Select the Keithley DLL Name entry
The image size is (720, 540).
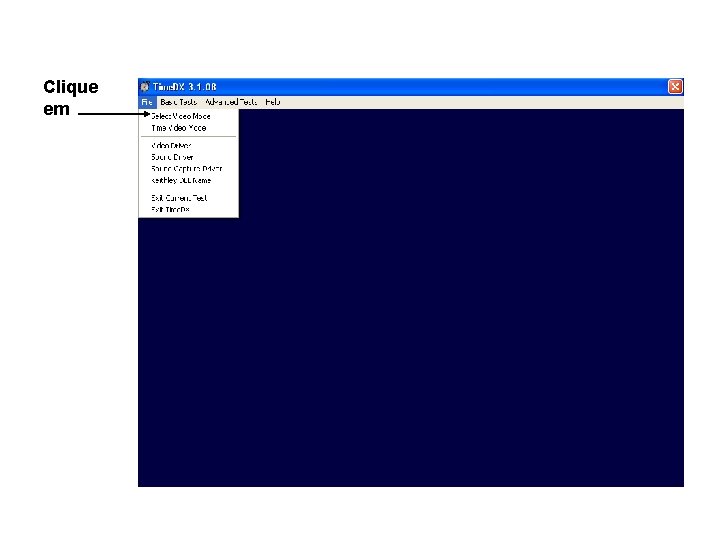(x=188, y=180)
